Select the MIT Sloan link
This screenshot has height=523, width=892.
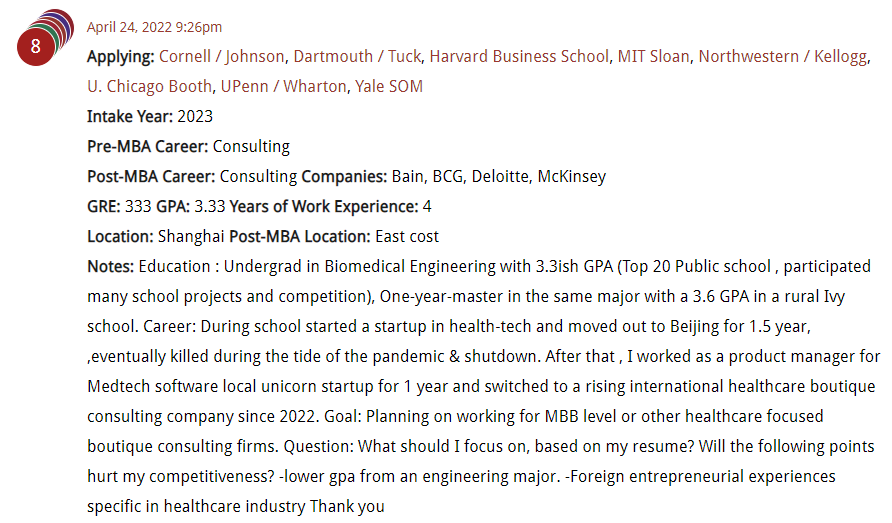(x=653, y=56)
